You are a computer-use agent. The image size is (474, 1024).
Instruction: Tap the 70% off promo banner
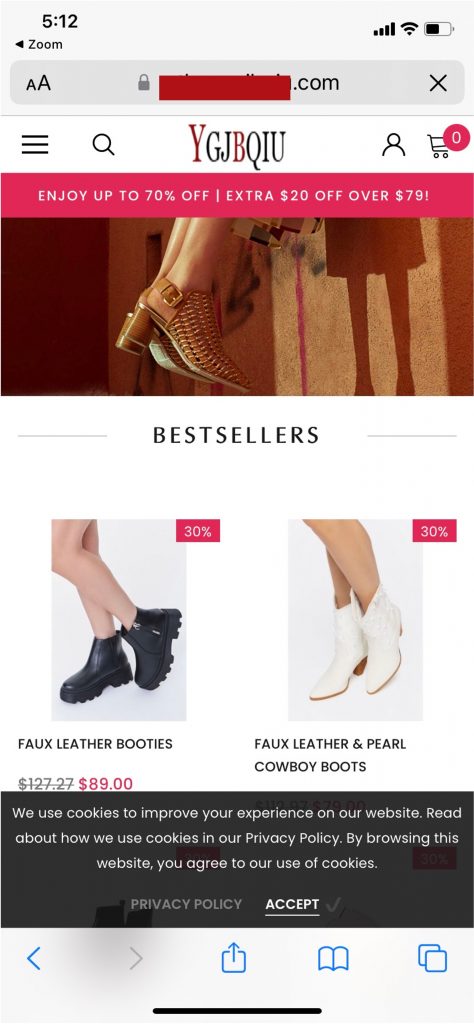[x=237, y=195]
